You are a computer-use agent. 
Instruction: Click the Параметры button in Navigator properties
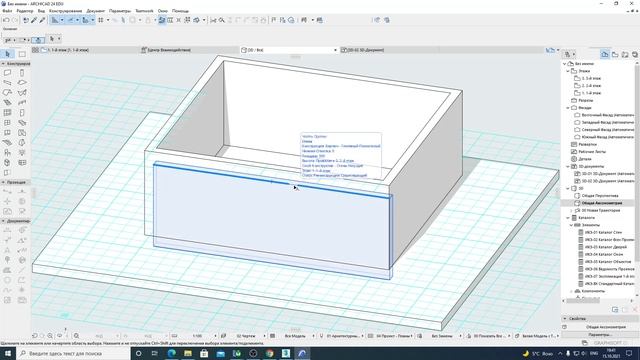[599, 335]
